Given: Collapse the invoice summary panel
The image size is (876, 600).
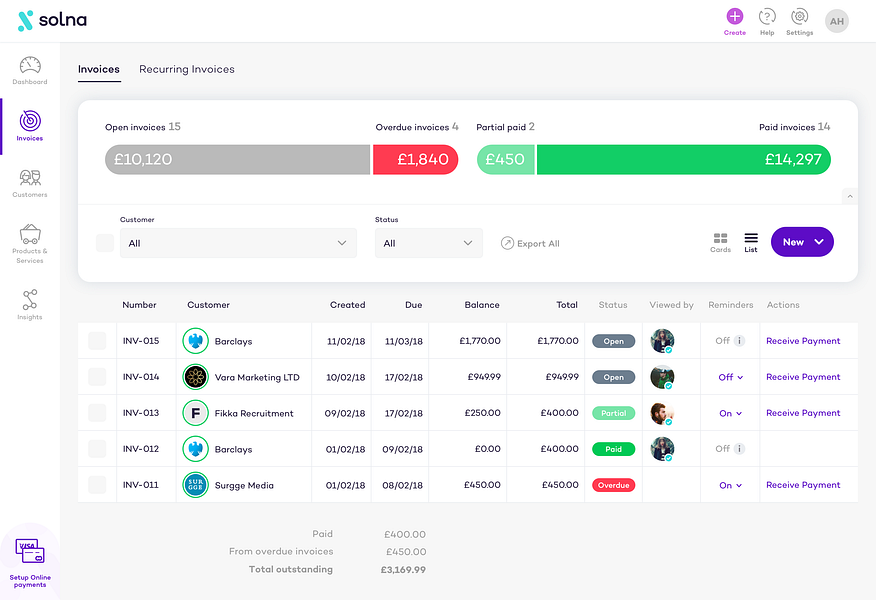Looking at the screenshot, I should click(850, 196).
